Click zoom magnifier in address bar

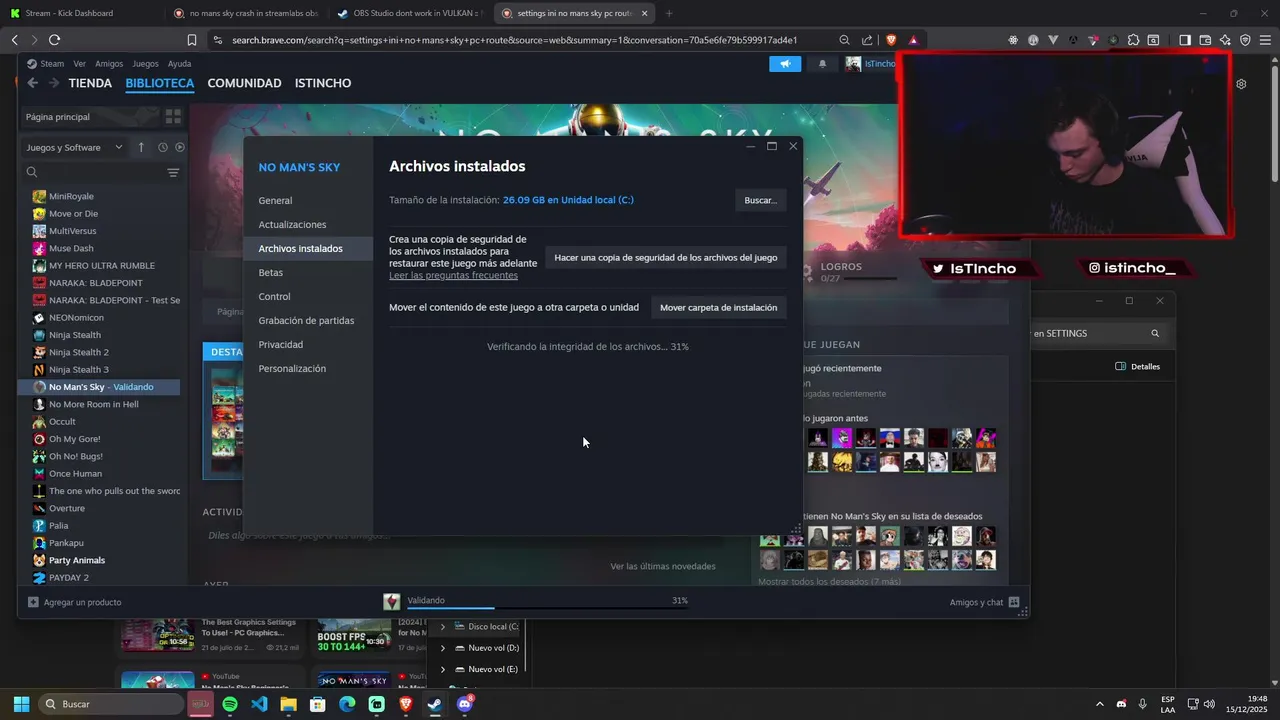[x=845, y=40]
